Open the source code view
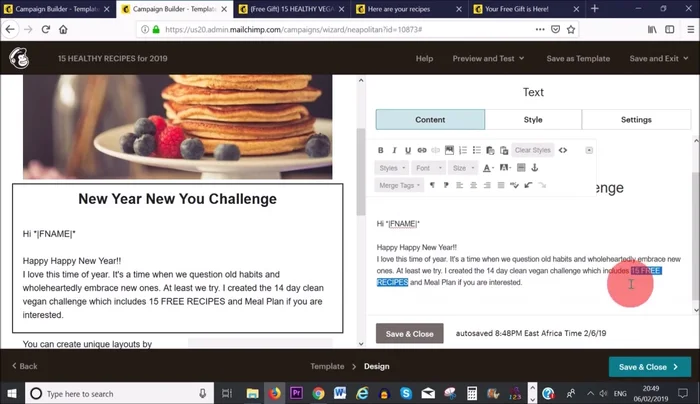 tap(563, 150)
